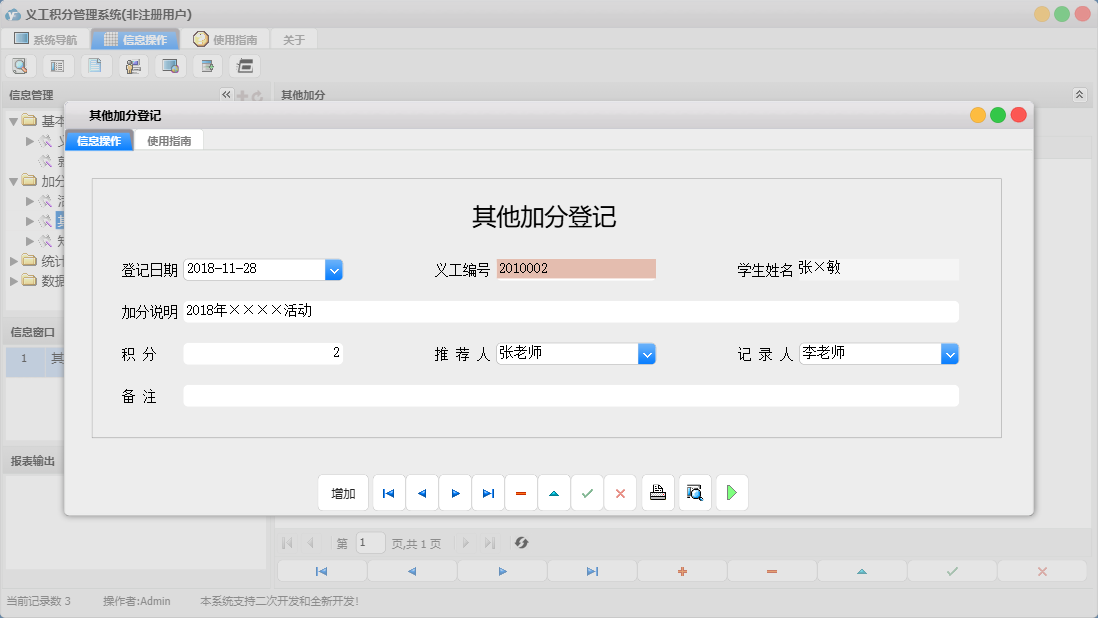
Task: Refresh the page list with the refresh icon
Action: tap(519, 543)
